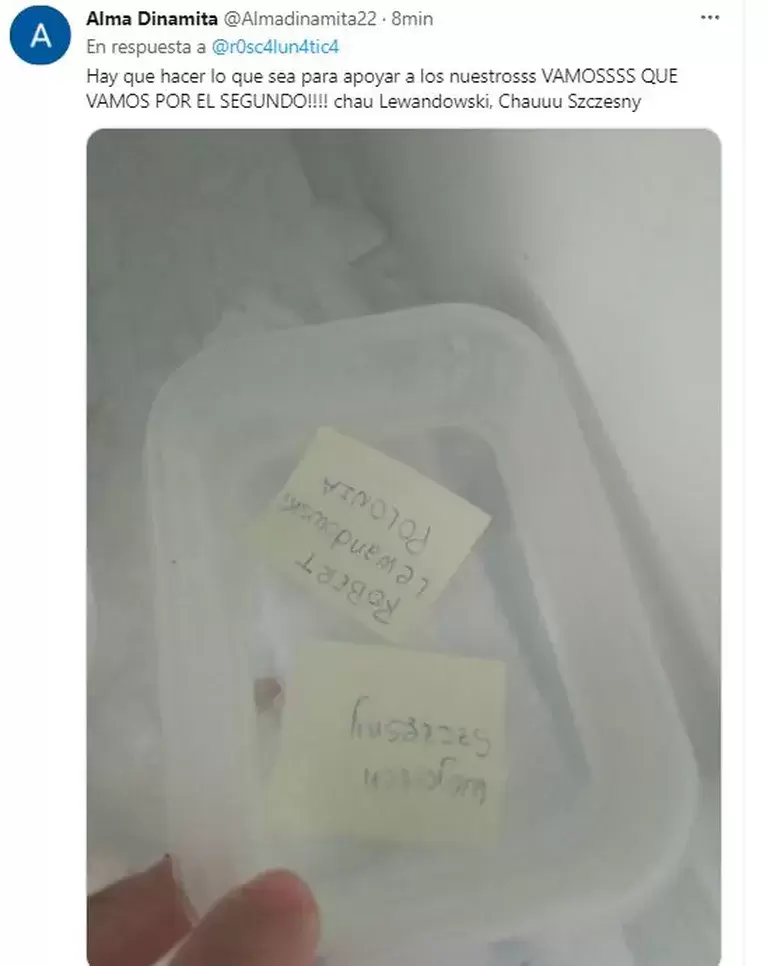Click the 'En respuesta a' label
This screenshot has width=767, height=966.
(146, 47)
